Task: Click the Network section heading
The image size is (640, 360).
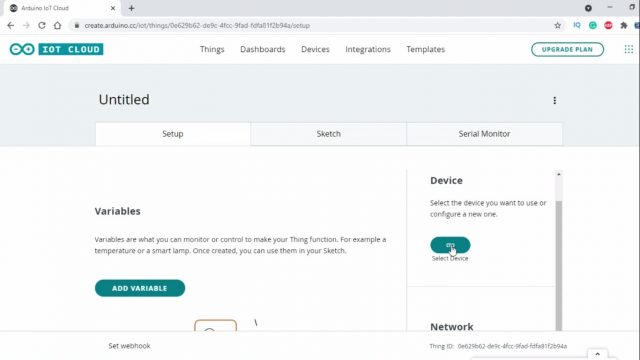Action: click(x=452, y=327)
